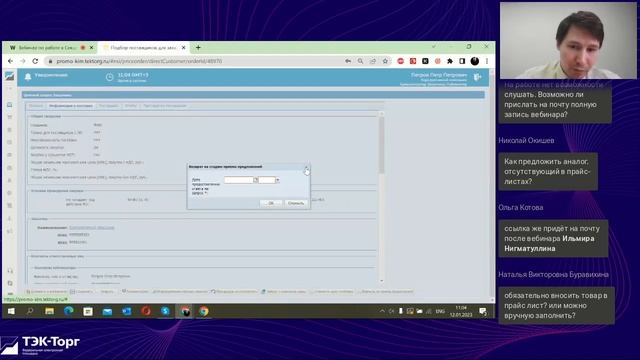Screen dimensions: 640x360
Task: Open the Windows Start menu
Action: pyautogui.click(x=11, y=311)
